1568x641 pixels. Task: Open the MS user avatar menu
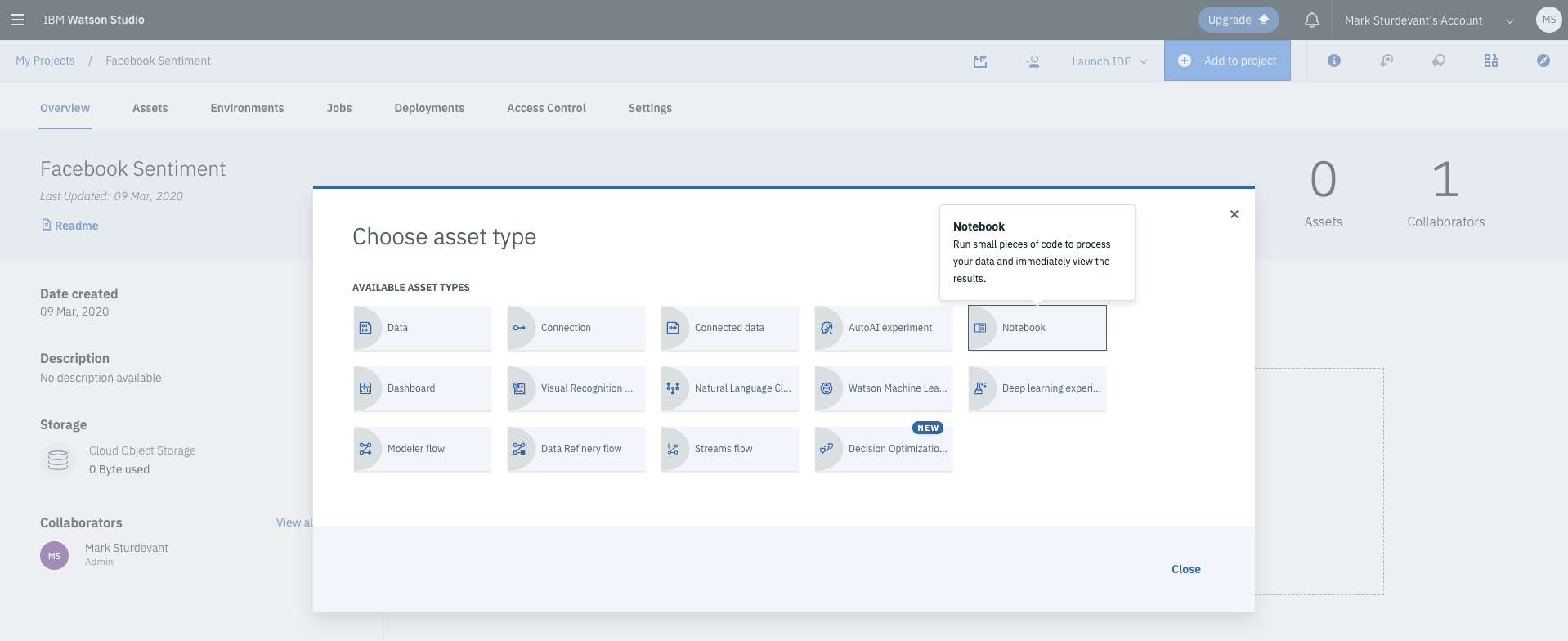(1548, 20)
